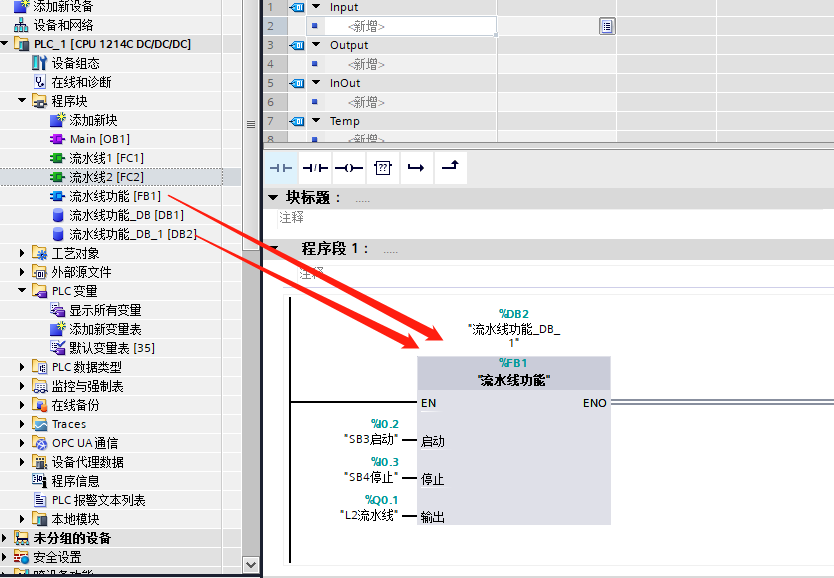
Task: Click <新增> field under Output section
Action: [x=366, y=64]
